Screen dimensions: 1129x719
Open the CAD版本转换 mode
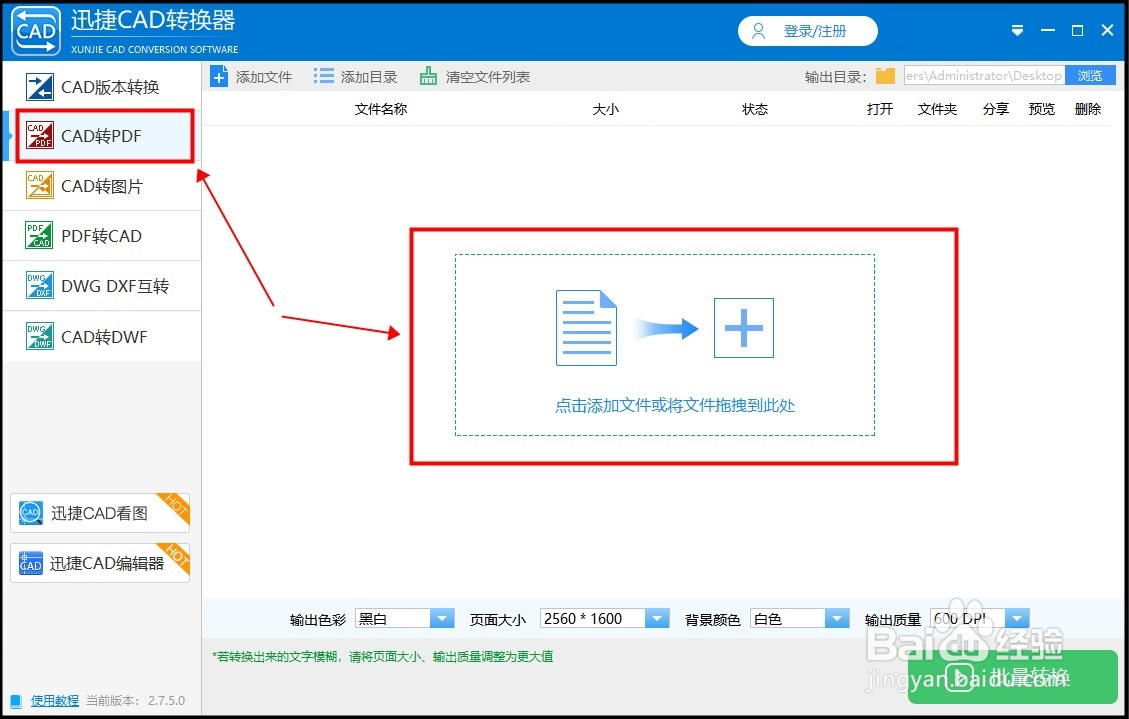point(102,87)
